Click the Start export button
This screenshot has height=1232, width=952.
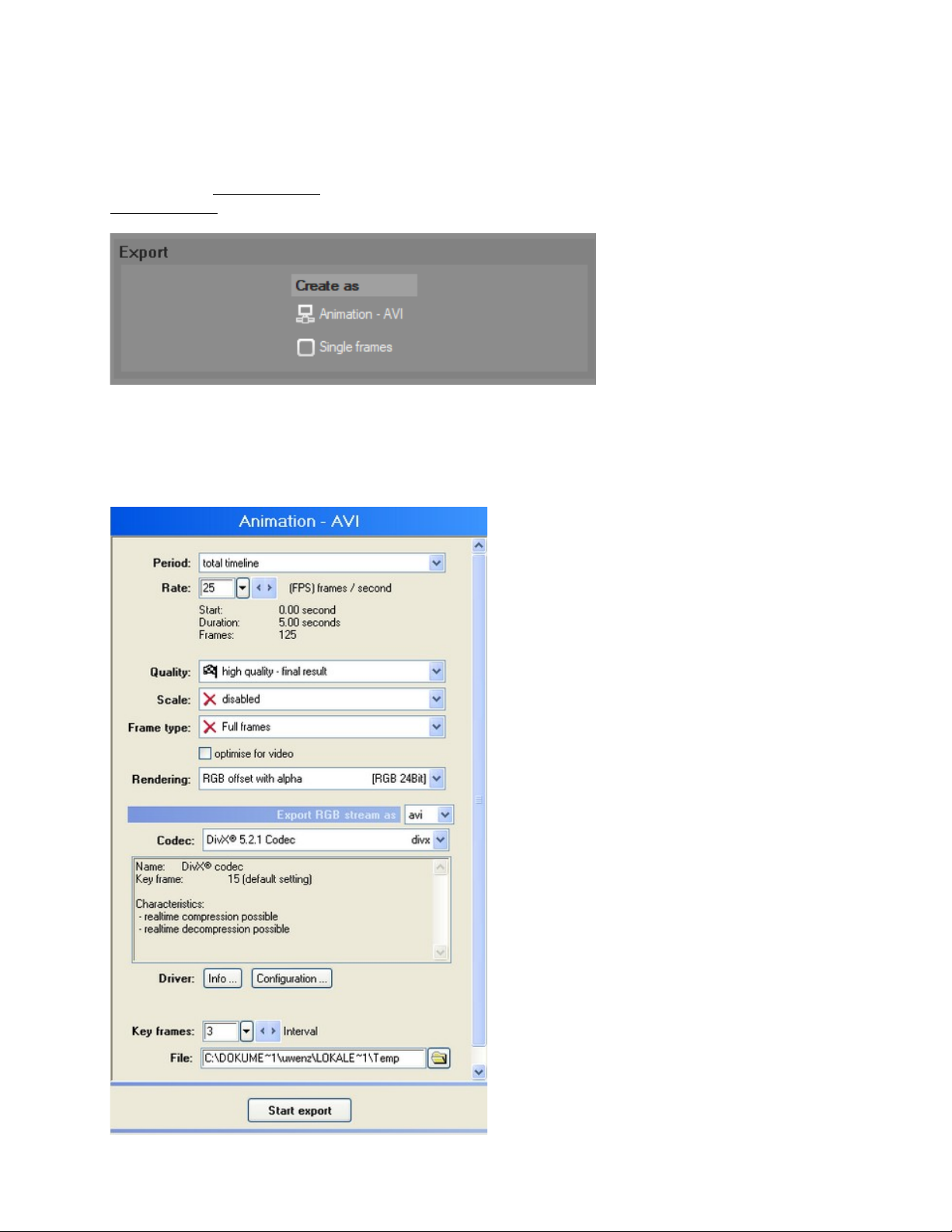[x=299, y=1111]
